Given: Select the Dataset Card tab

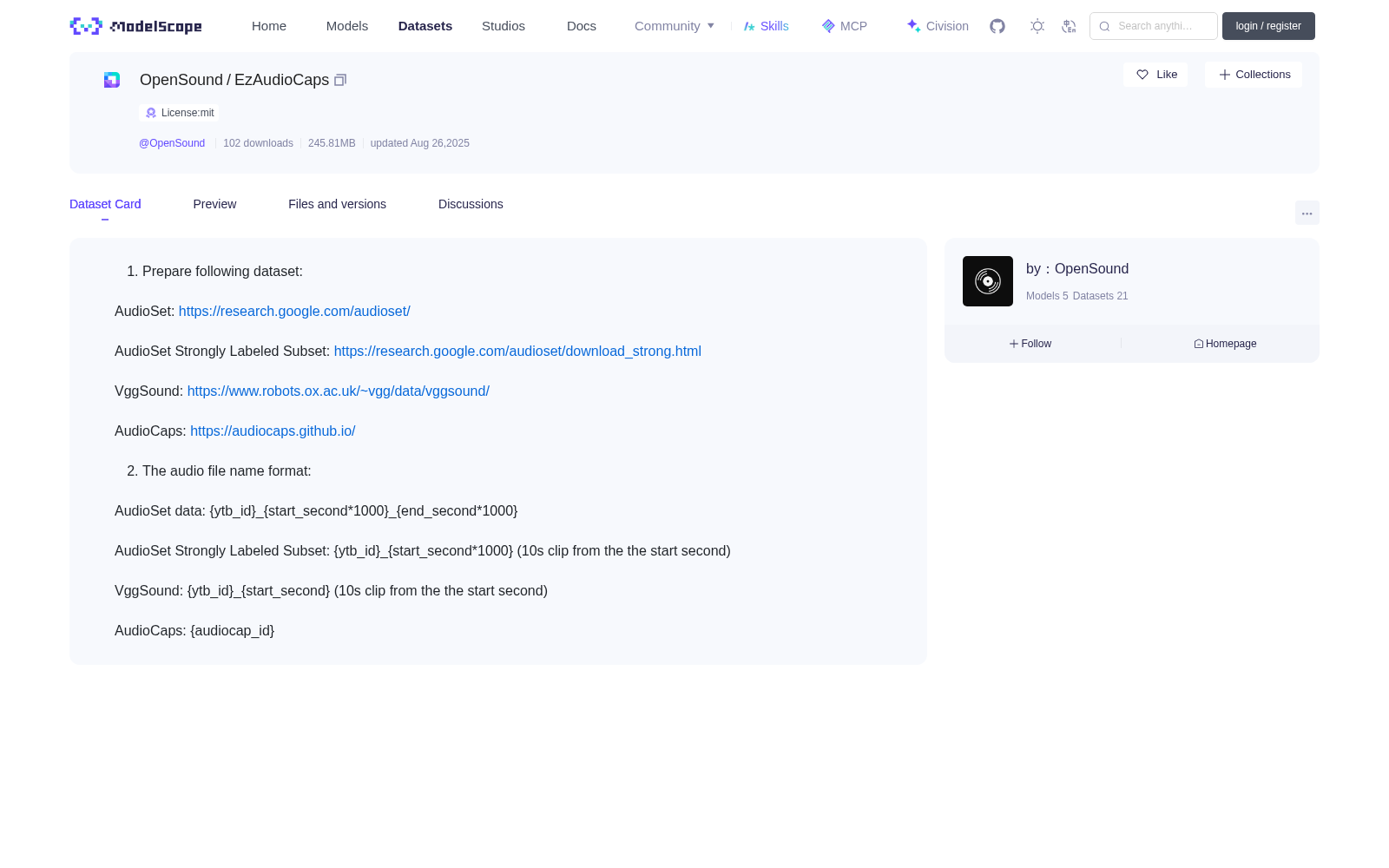Looking at the screenshot, I should [105, 204].
